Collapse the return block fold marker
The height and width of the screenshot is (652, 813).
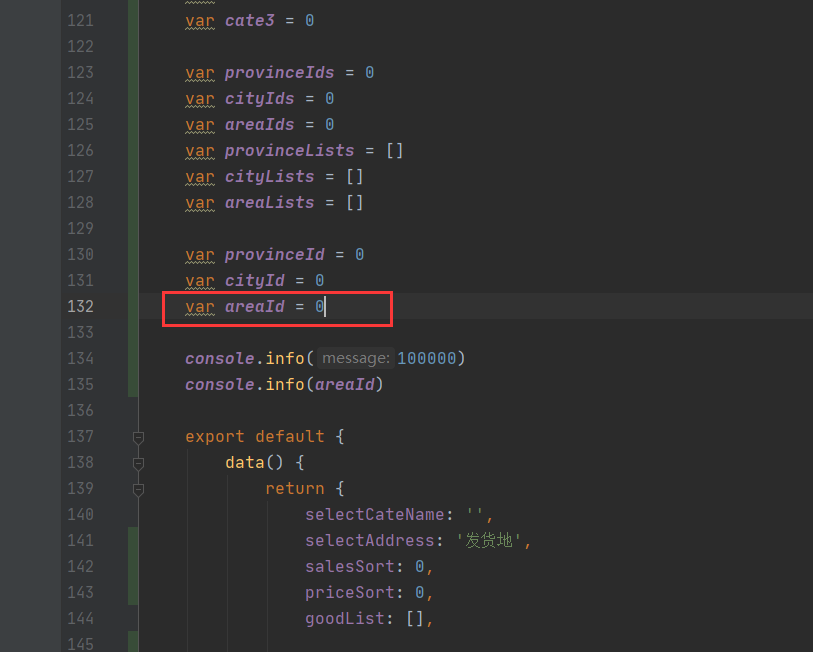[138, 490]
